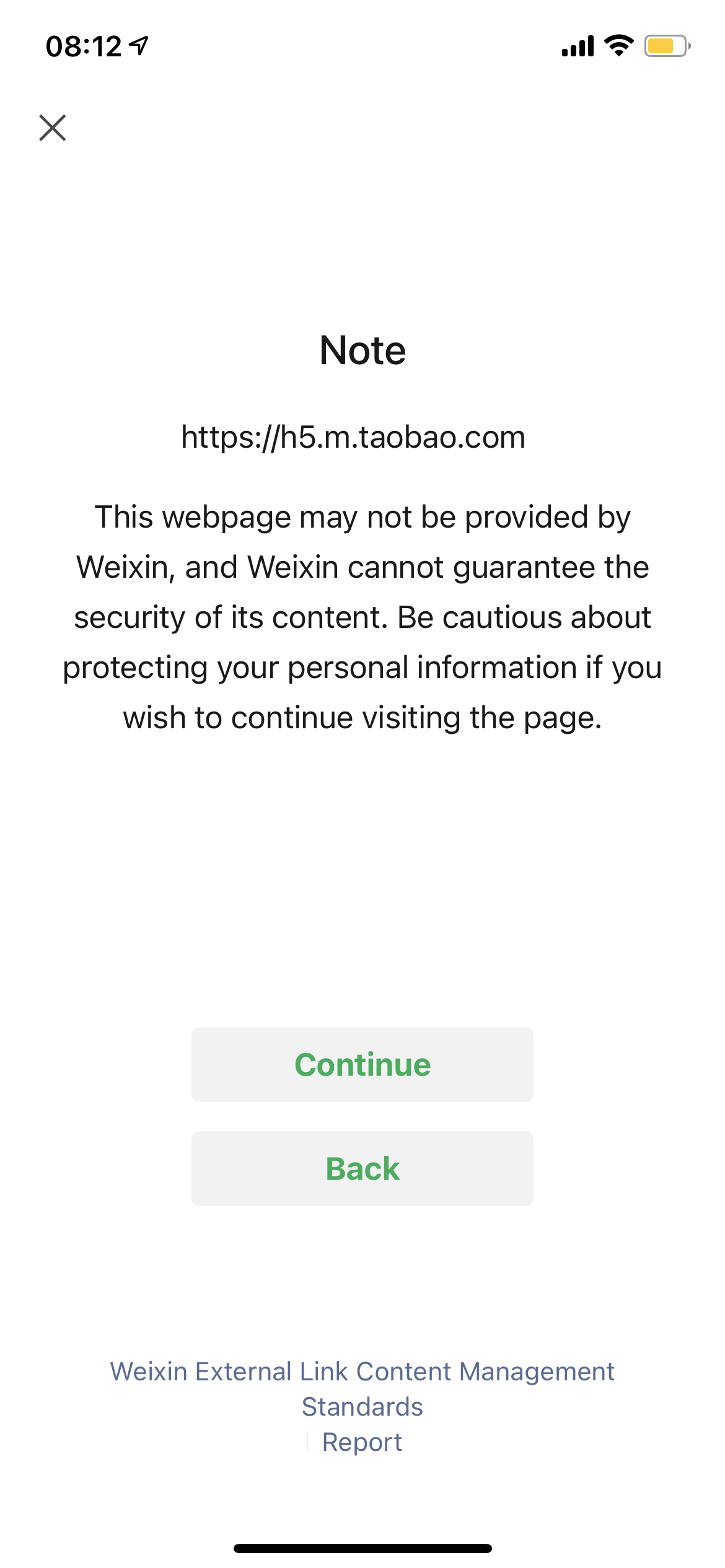Close the Note warning page
This screenshot has width=725, height=1568.
click(53, 128)
